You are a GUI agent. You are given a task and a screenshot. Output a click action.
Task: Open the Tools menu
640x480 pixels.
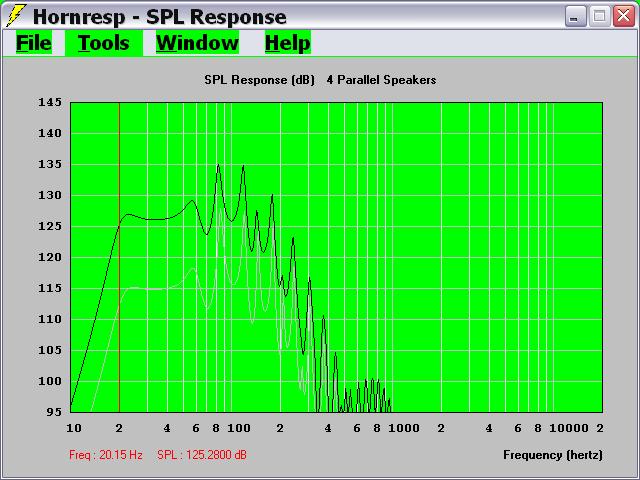104,43
